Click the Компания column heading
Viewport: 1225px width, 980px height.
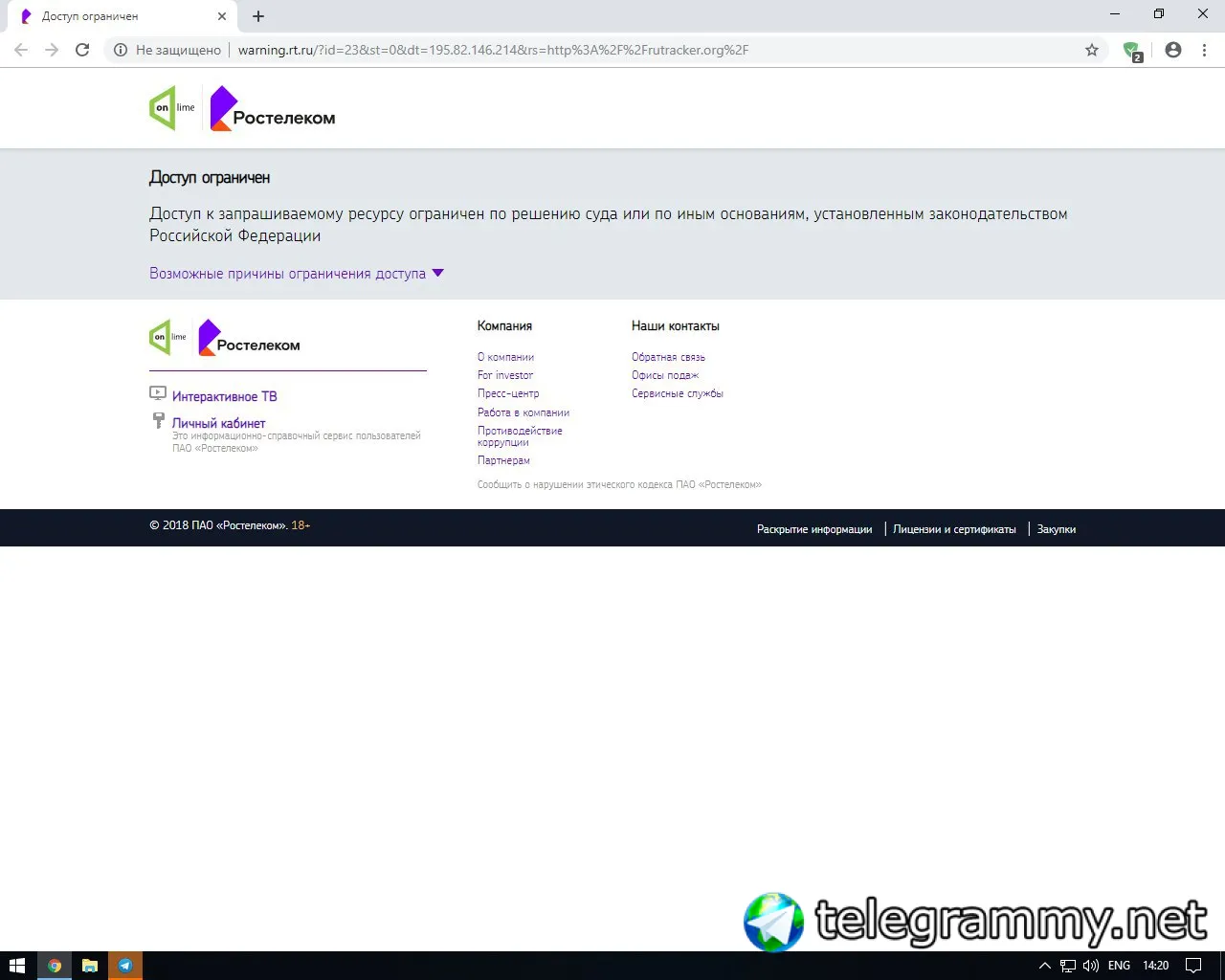[504, 326]
